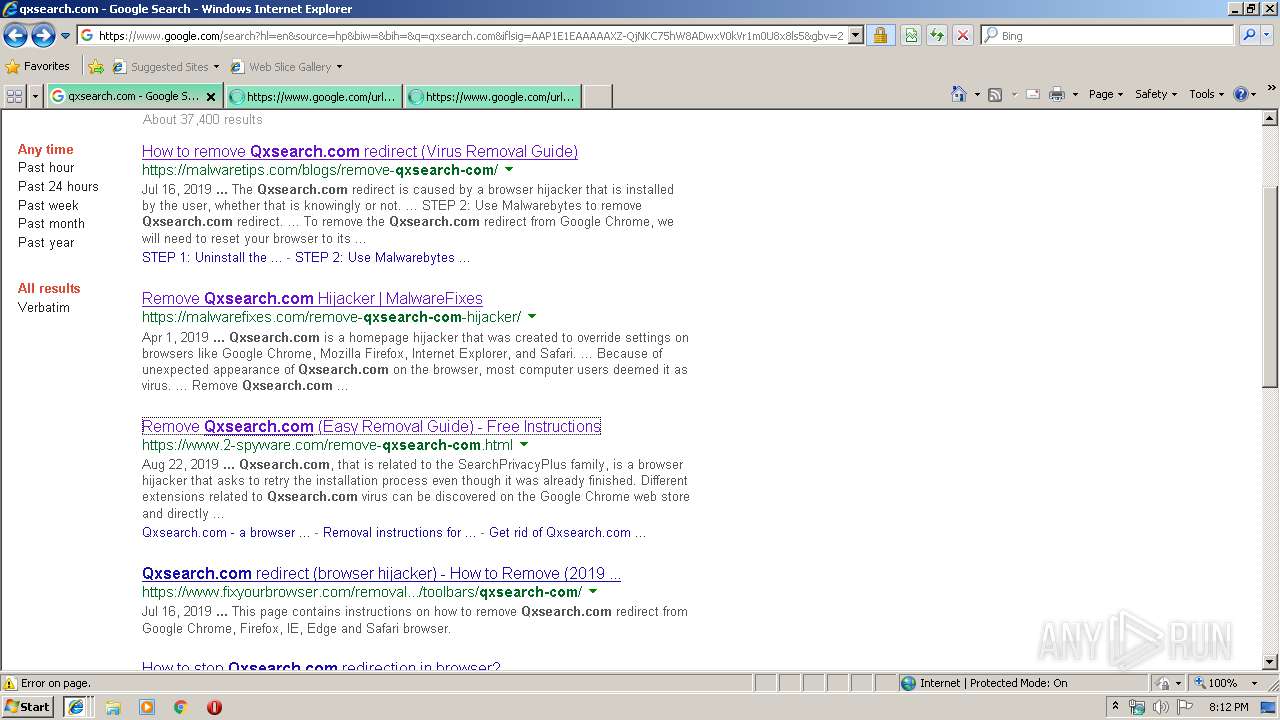1280x720 pixels.
Task: Expand the address bar autocomplete dropdown
Action: (856, 35)
